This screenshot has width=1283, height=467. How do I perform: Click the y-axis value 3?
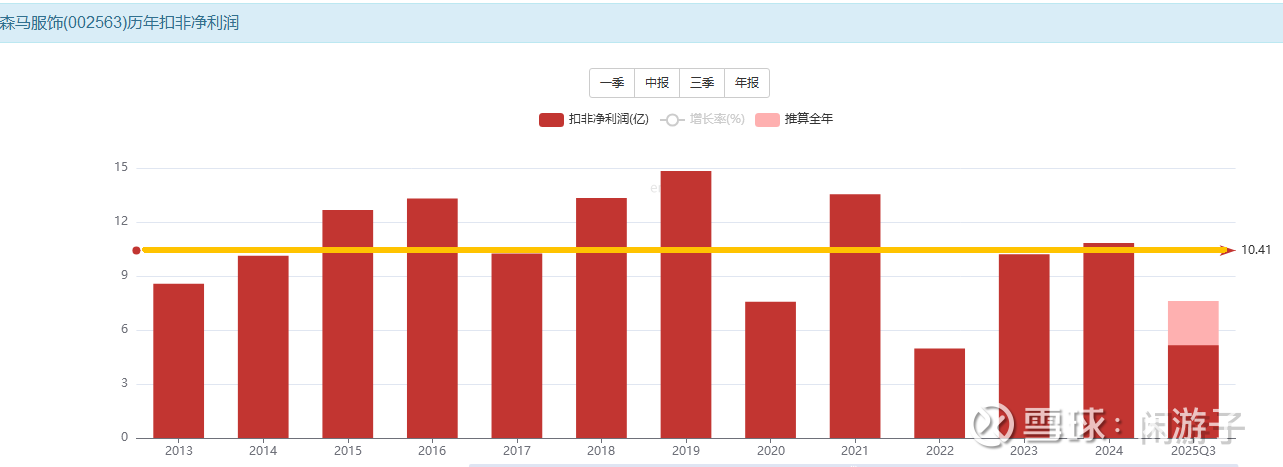click(125, 384)
